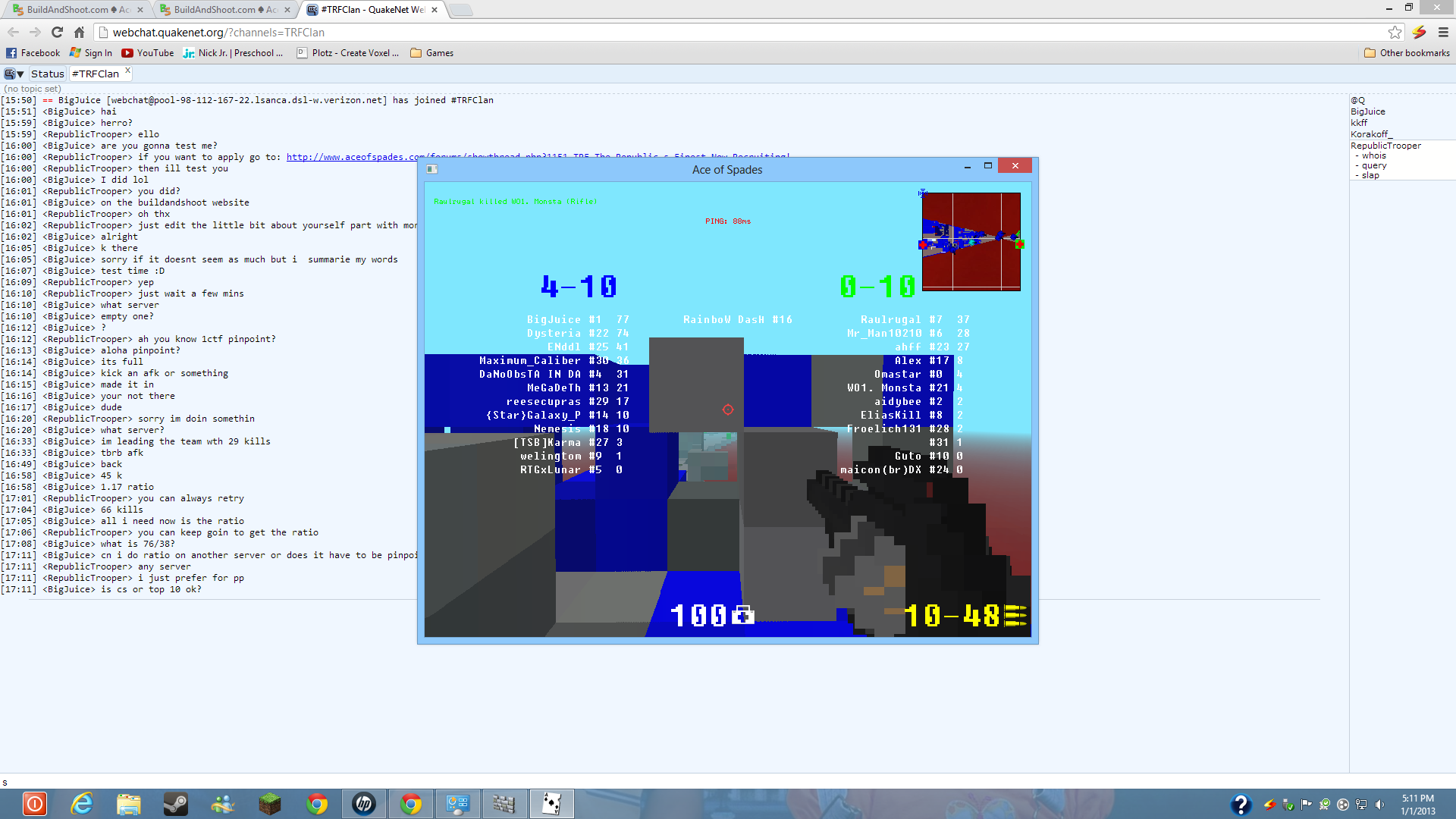Open Internet Explorer from the taskbar

(81, 804)
